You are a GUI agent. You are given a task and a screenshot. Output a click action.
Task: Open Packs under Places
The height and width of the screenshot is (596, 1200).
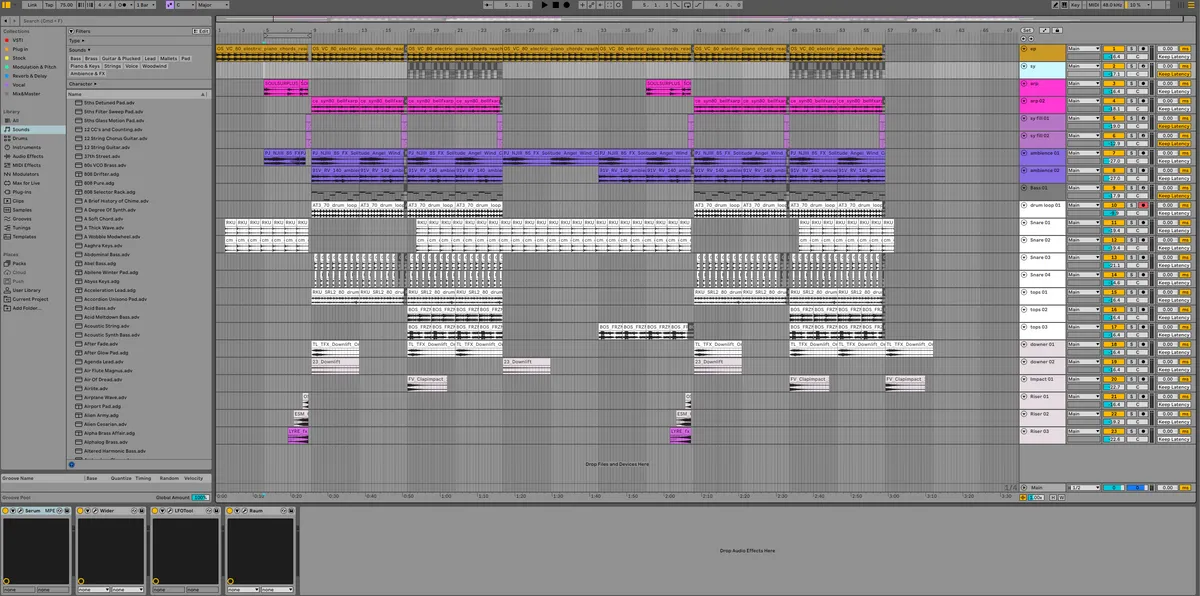19,264
